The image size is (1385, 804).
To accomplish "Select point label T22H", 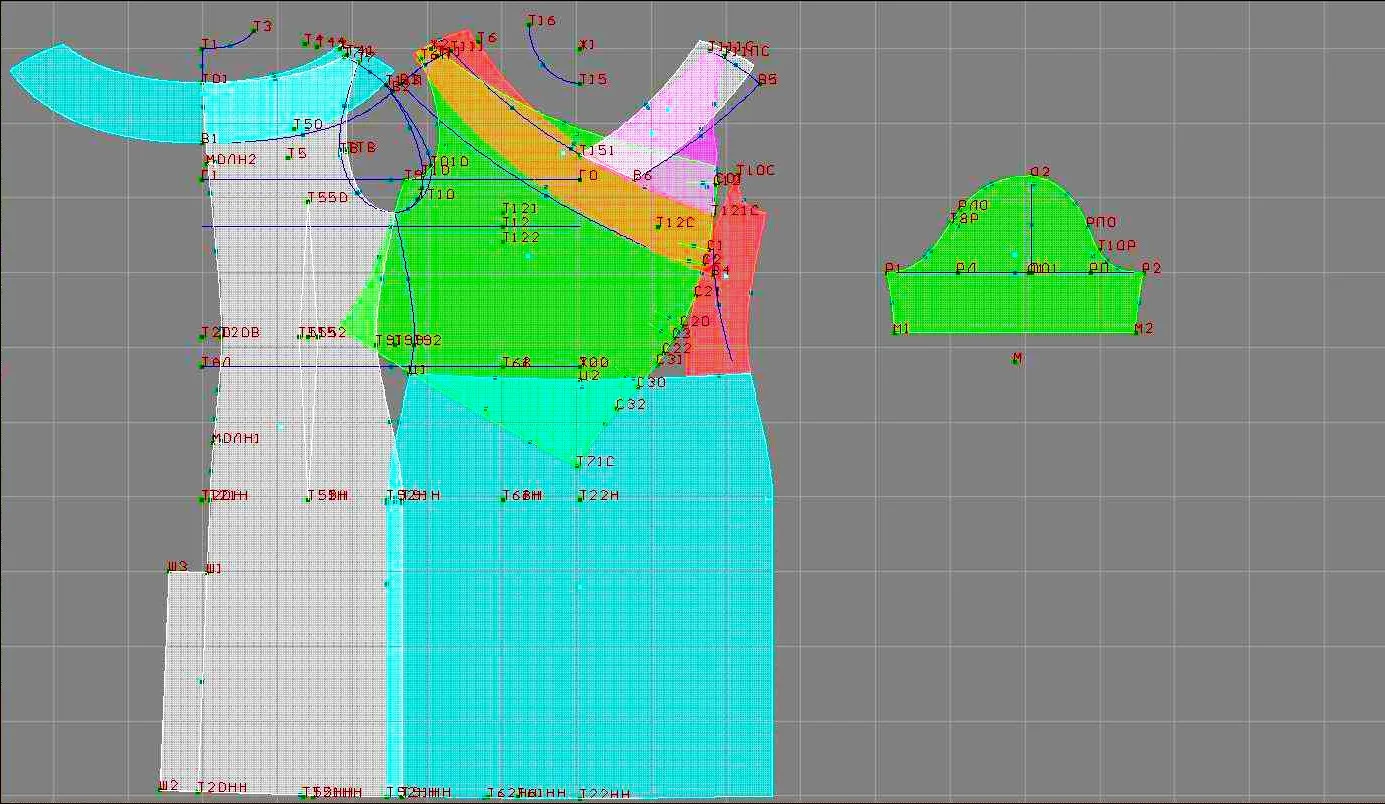I will [600, 495].
